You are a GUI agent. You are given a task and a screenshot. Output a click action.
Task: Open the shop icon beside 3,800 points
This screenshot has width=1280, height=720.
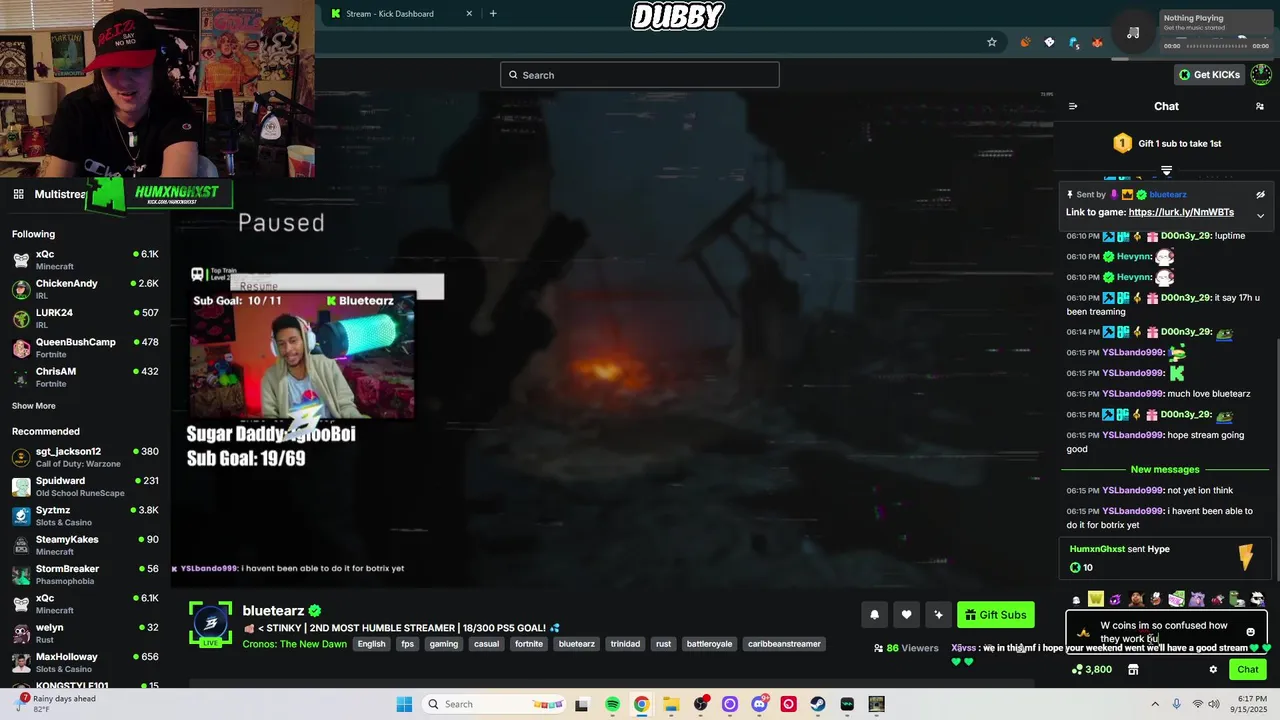tap(1133, 670)
